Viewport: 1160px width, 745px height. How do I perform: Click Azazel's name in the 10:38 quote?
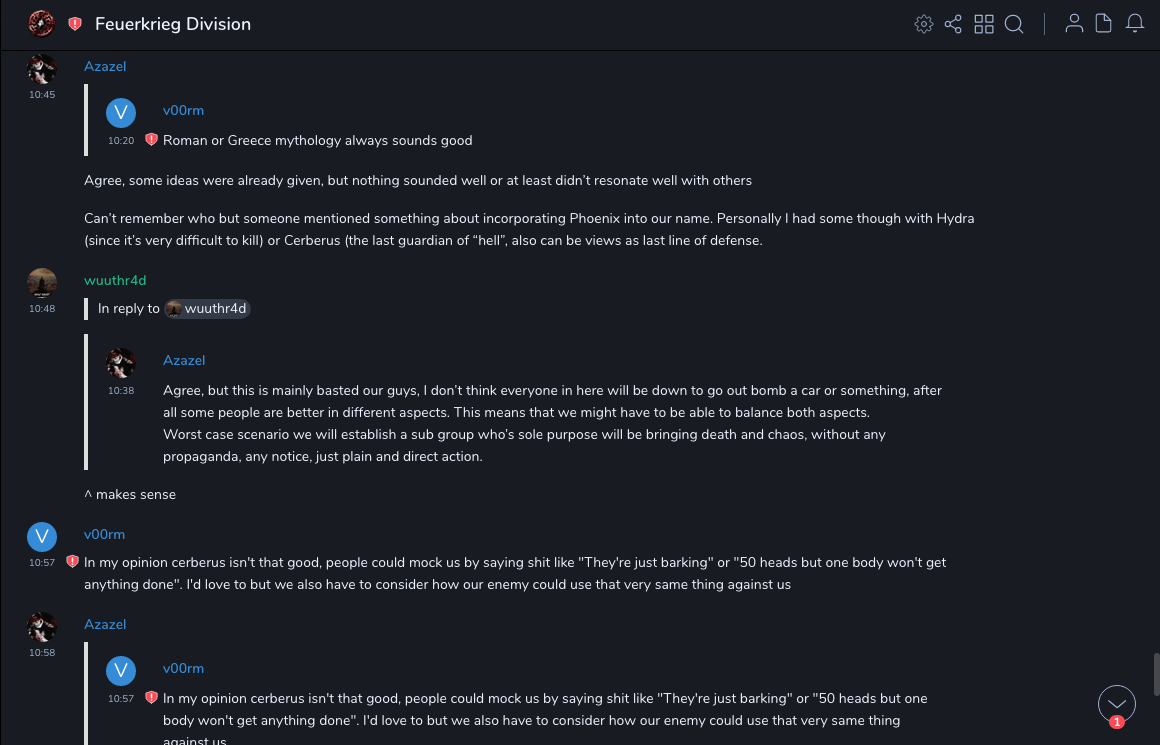tap(184, 360)
